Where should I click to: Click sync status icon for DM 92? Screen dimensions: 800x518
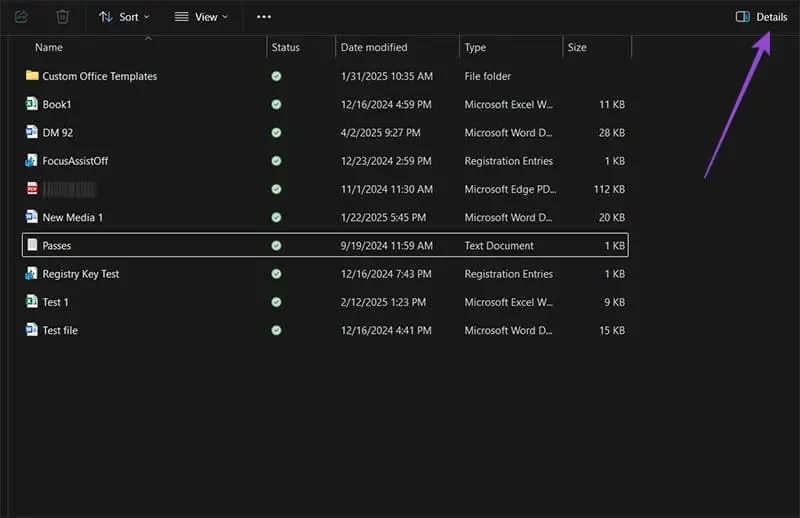[x=276, y=133]
